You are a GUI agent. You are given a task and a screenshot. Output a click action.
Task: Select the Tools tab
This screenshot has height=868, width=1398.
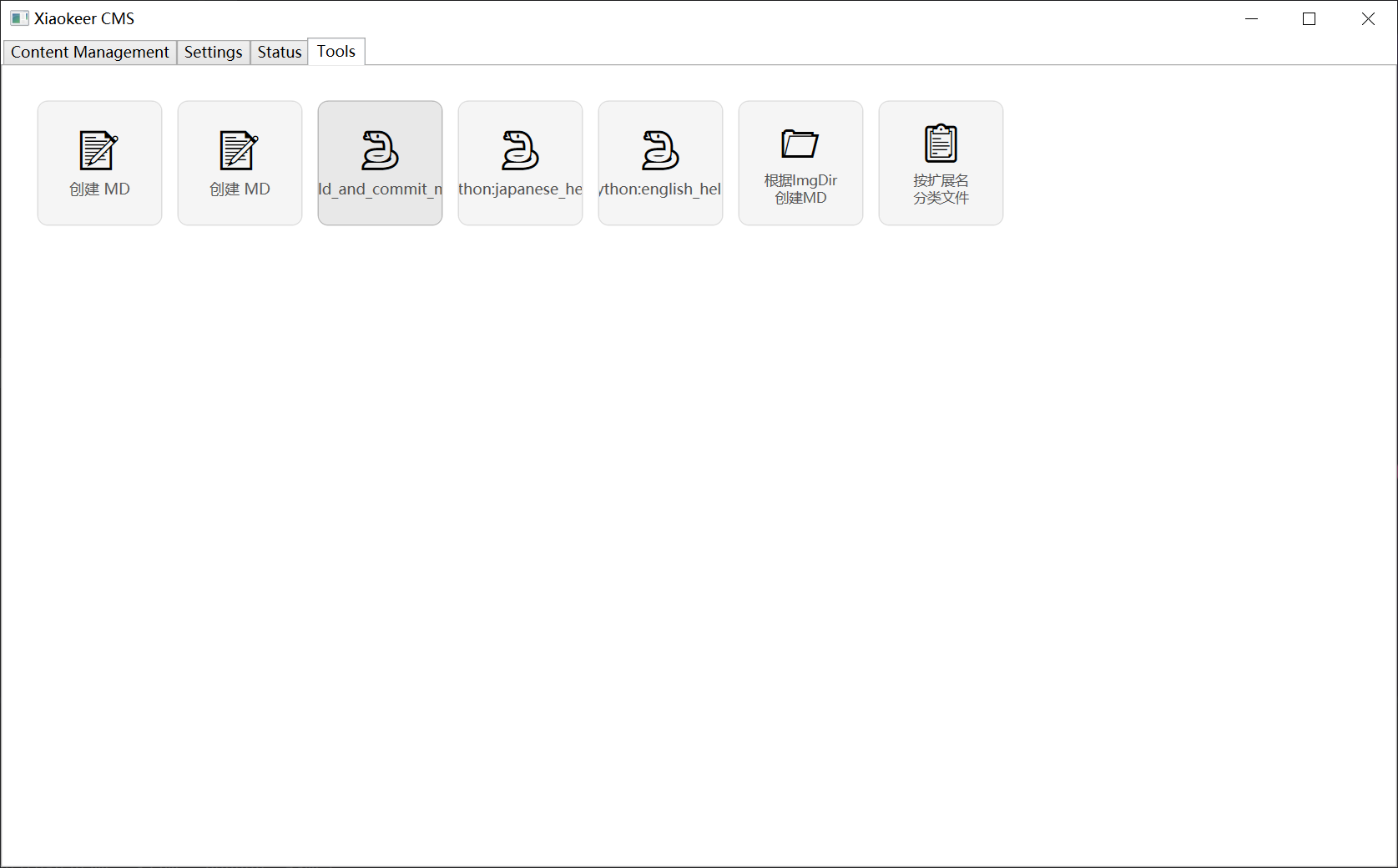click(336, 51)
